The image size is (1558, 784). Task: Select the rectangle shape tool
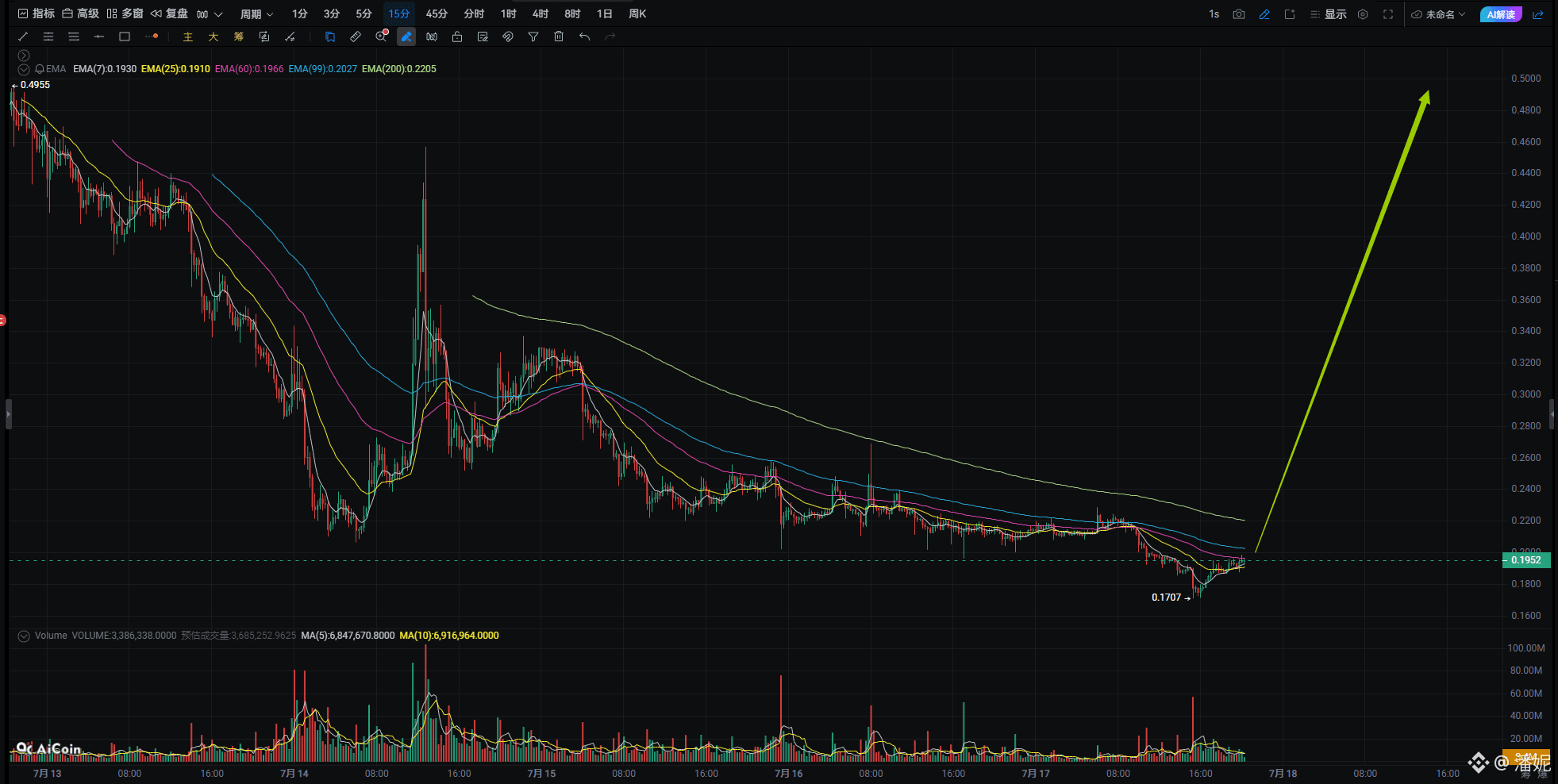click(125, 37)
